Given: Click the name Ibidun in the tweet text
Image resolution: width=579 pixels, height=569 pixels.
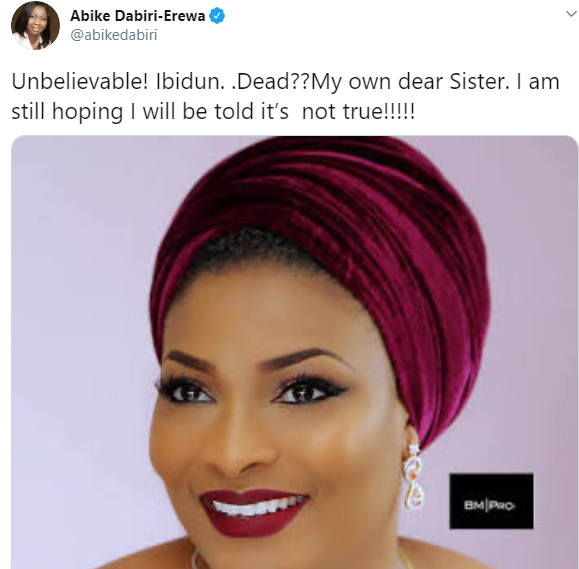Looking at the screenshot, I should [190, 82].
